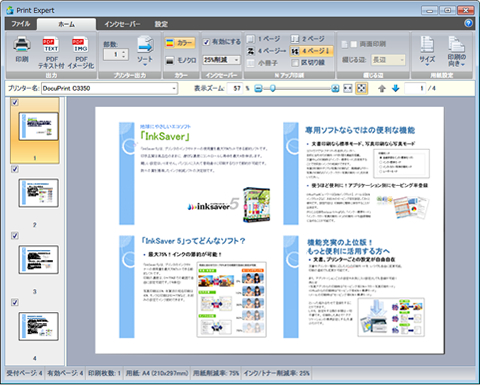Uncheck page 3 thumbnail checkbox
This screenshot has width=480, height=385.
[15, 236]
